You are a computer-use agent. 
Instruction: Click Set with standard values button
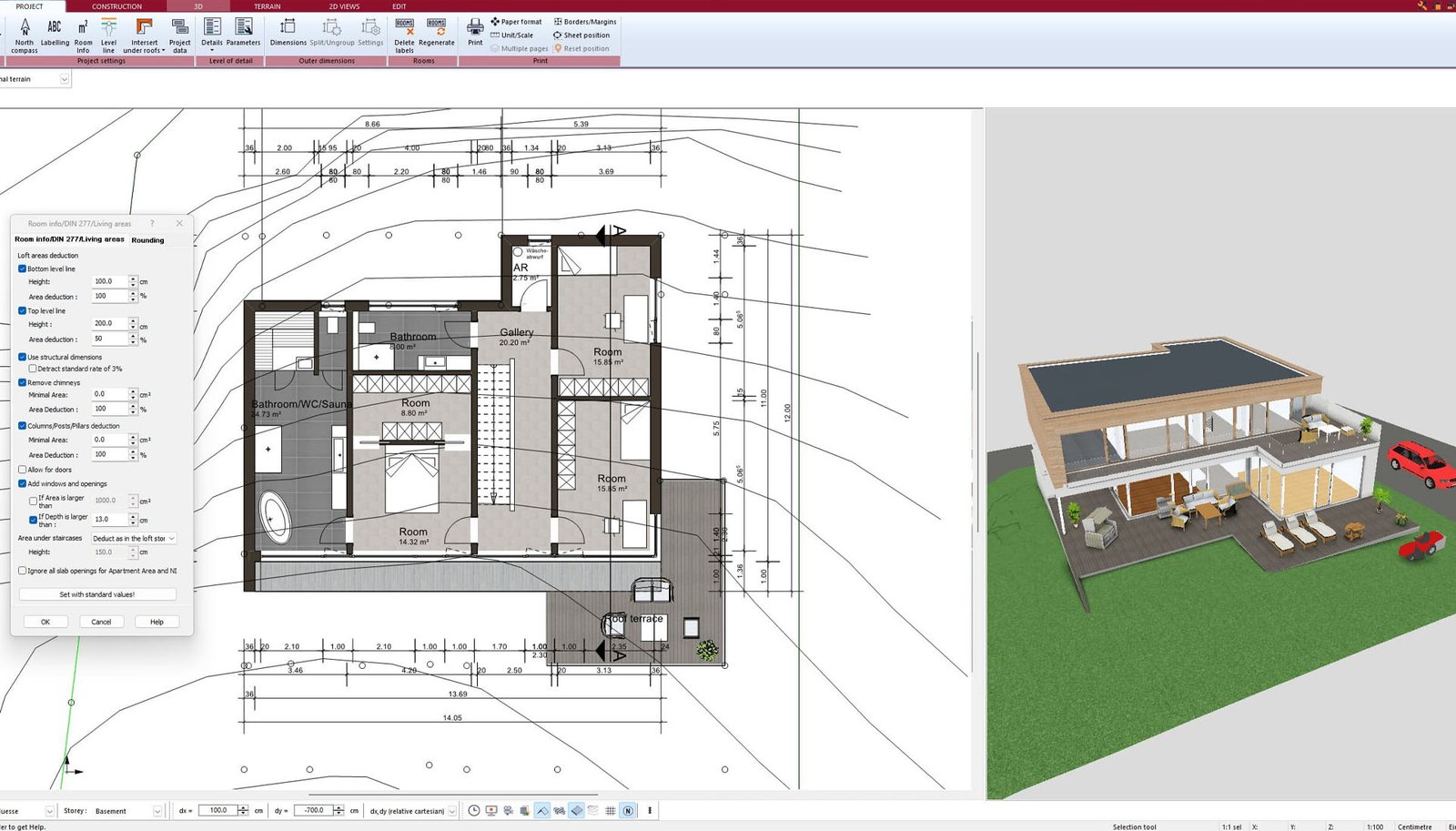point(97,594)
